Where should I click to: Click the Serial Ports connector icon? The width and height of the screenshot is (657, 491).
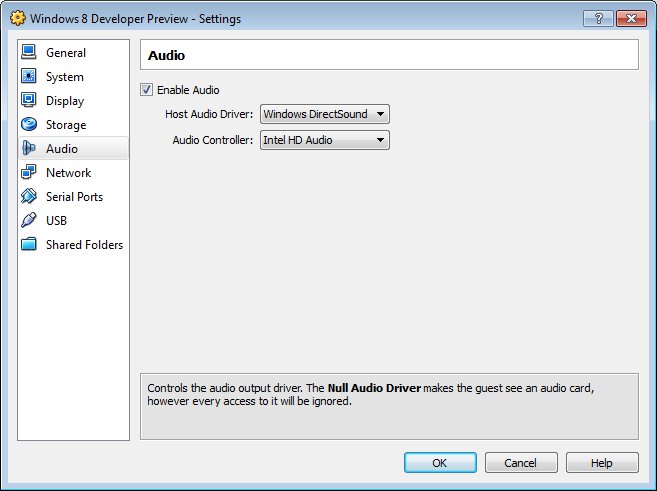pos(28,196)
